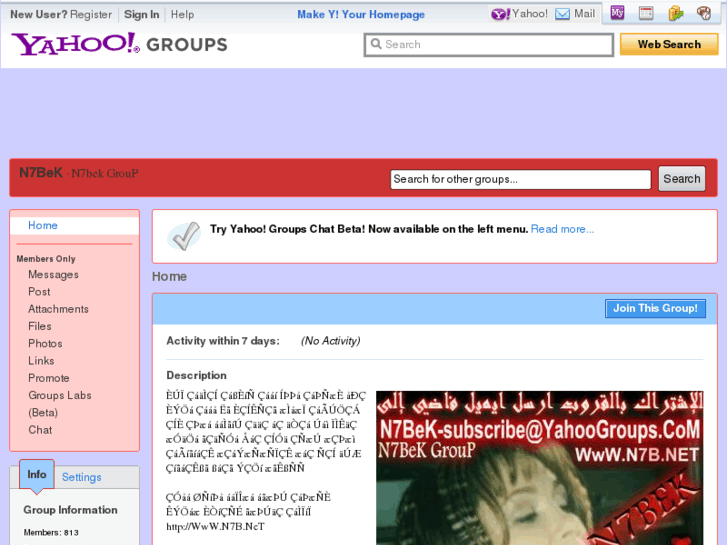
Task: Open the Yahoo! home link
Action: (x=530, y=14)
